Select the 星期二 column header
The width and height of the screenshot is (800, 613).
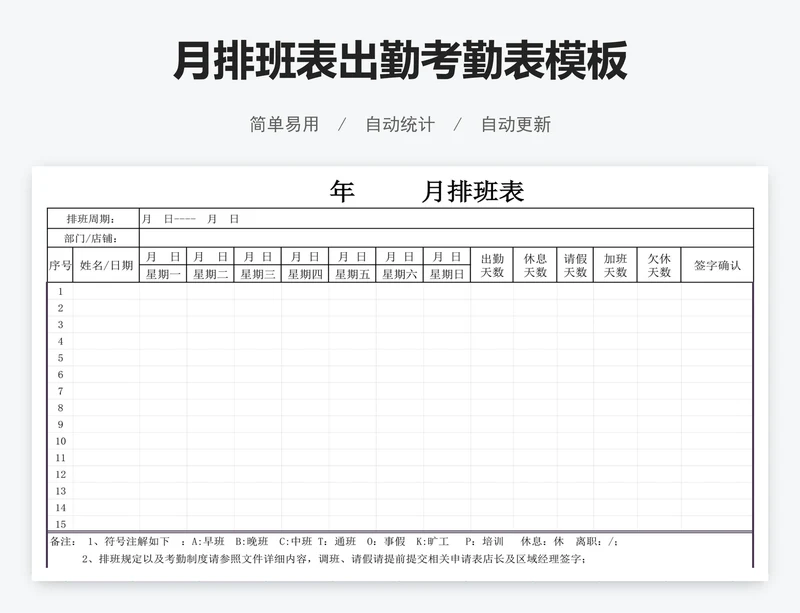pos(210,274)
